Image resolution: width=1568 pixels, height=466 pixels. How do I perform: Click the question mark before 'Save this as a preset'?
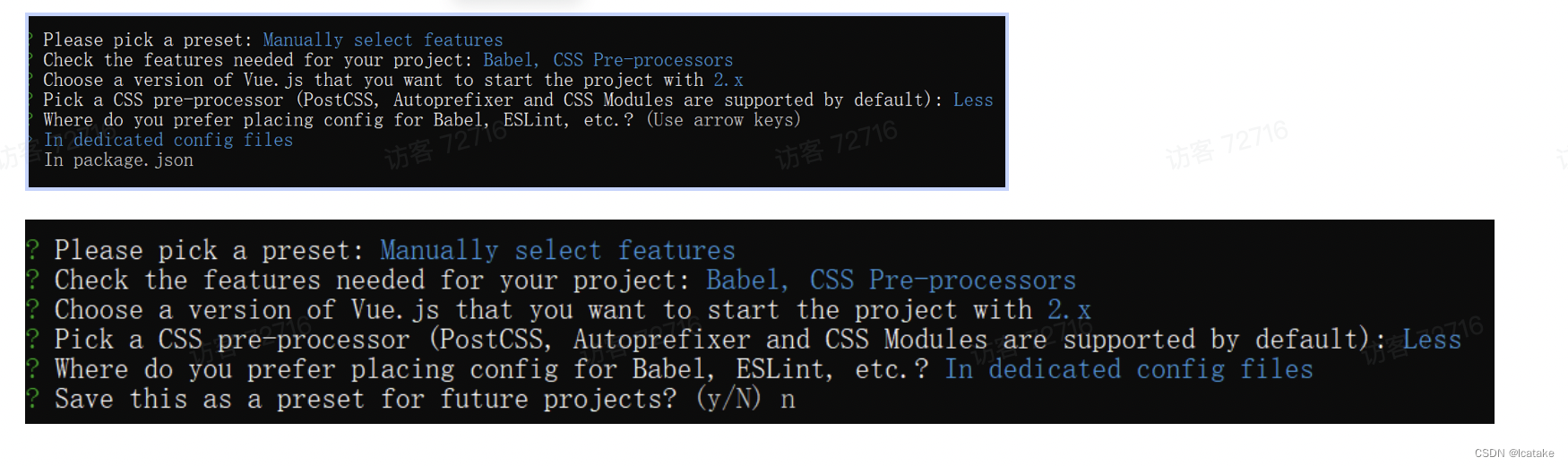click(32, 399)
